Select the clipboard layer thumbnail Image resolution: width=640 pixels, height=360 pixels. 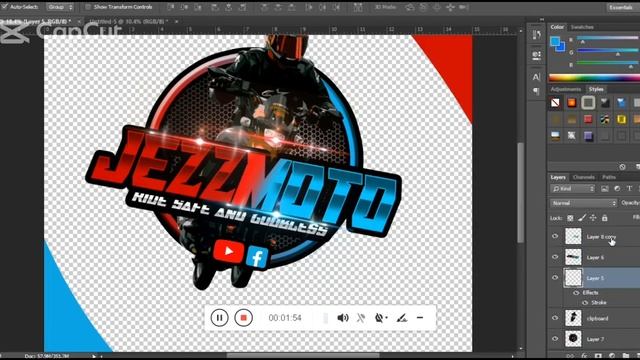click(573, 318)
